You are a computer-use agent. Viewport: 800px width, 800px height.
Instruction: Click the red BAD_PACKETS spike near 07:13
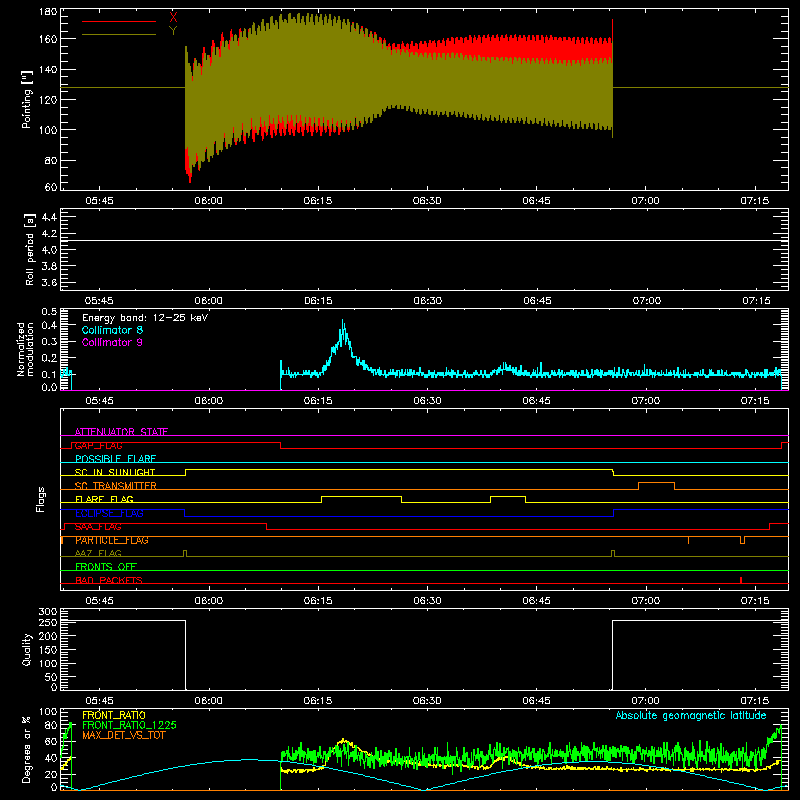point(741,580)
